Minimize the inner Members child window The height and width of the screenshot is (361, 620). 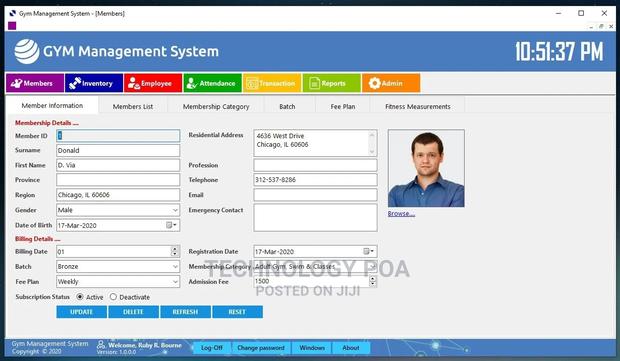(x=591, y=26)
